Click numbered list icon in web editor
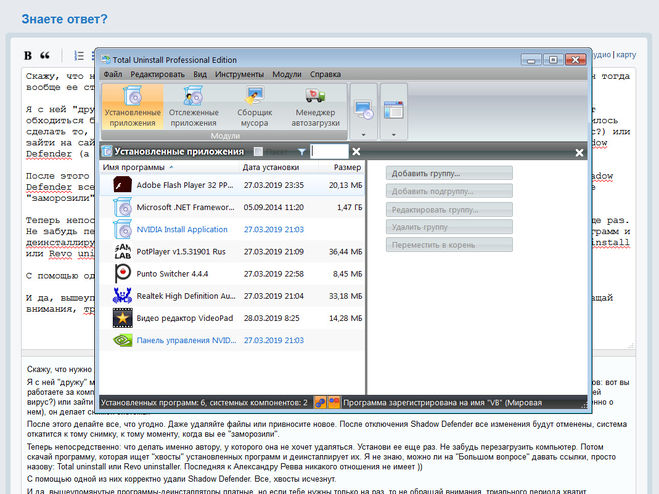The image size is (659, 494). point(79,55)
